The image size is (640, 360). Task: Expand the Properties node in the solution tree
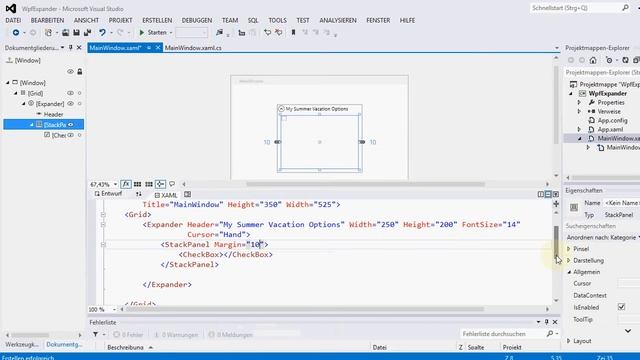pyautogui.click(x=579, y=102)
